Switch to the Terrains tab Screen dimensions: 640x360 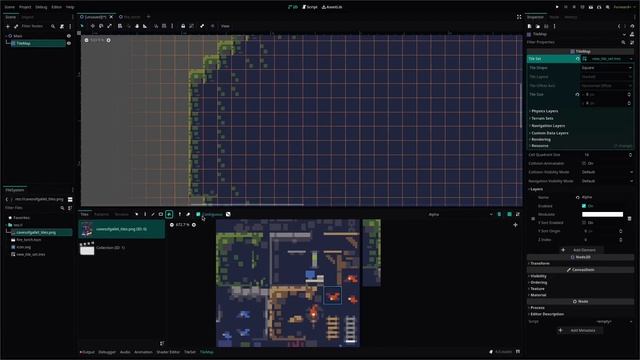tap(121, 214)
